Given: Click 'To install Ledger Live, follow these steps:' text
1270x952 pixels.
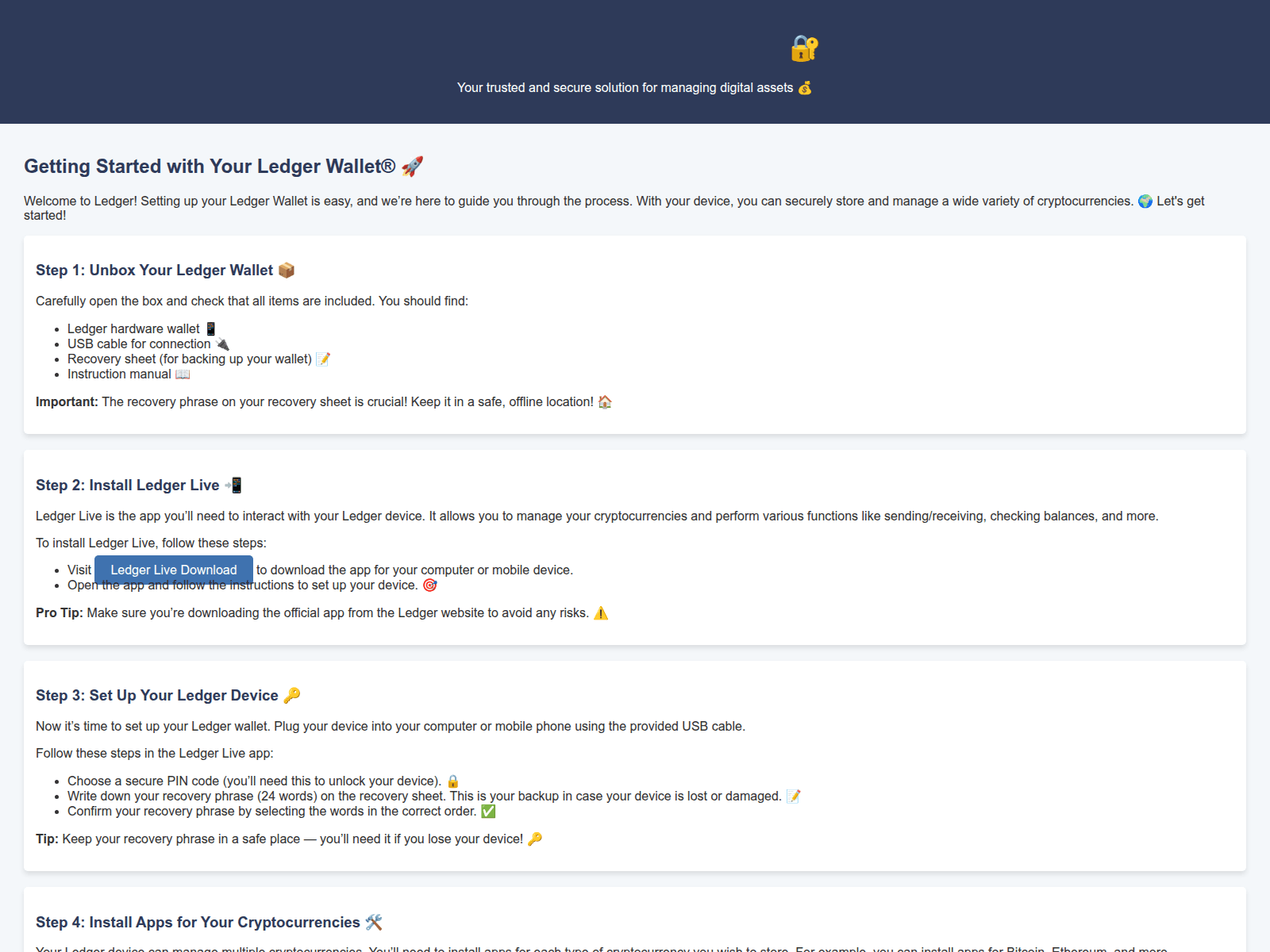Looking at the screenshot, I should [x=151, y=543].
